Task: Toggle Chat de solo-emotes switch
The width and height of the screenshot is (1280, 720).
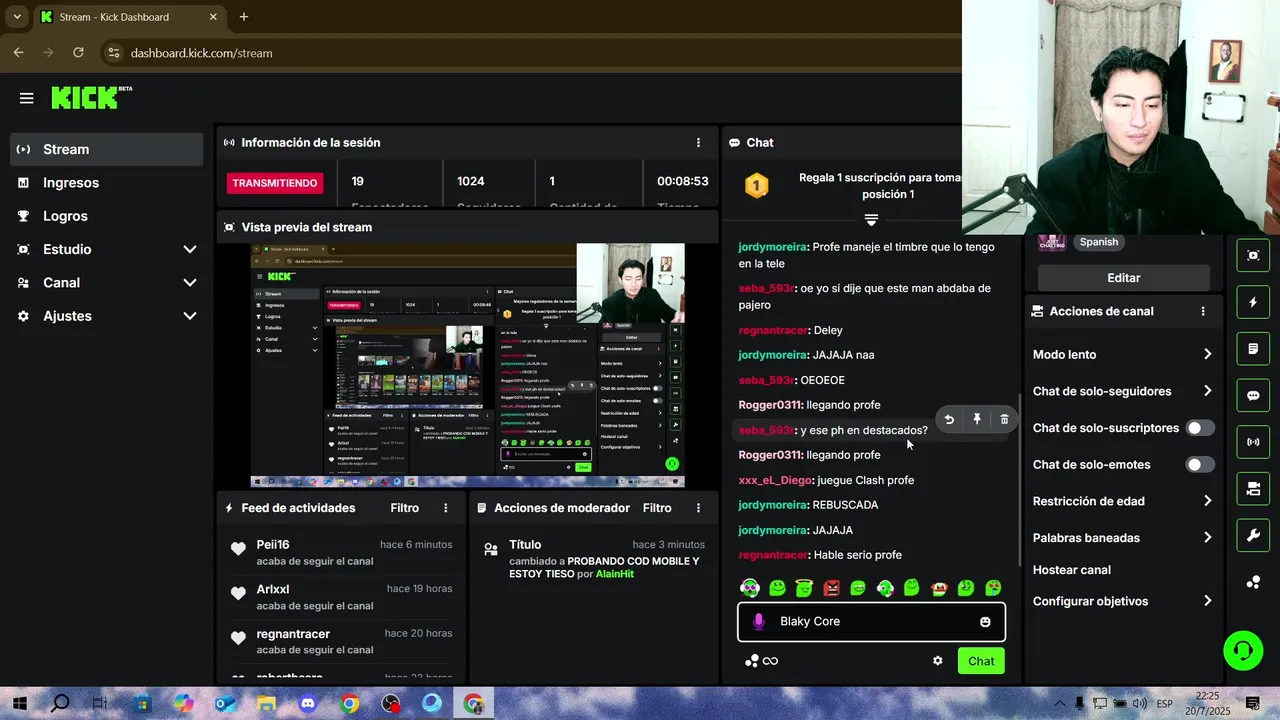Action: [x=1200, y=465]
